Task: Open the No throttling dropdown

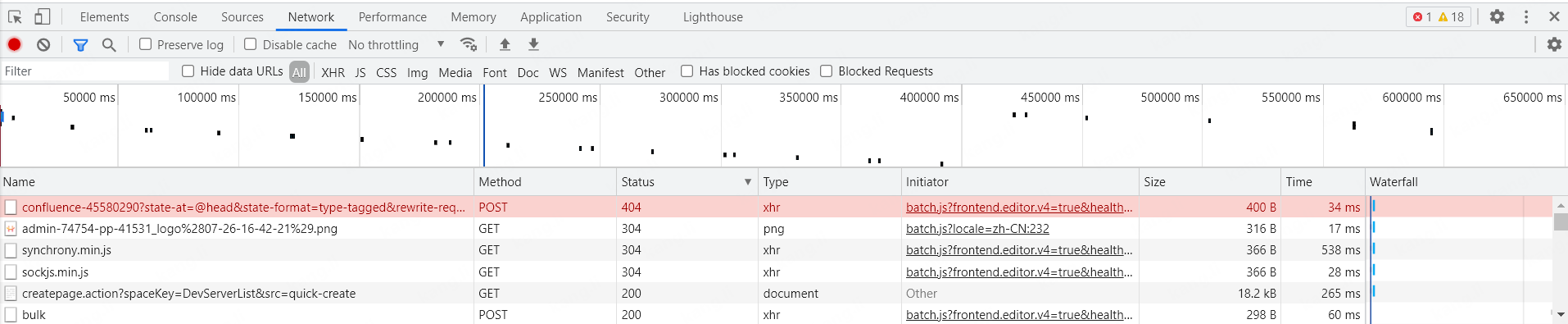Action: click(397, 44)
